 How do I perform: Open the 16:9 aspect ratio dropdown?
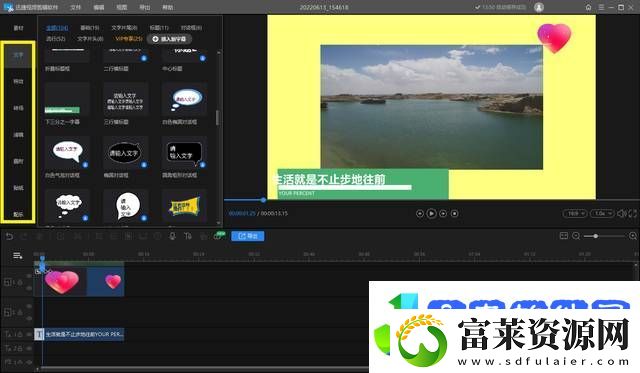(575, 213)
